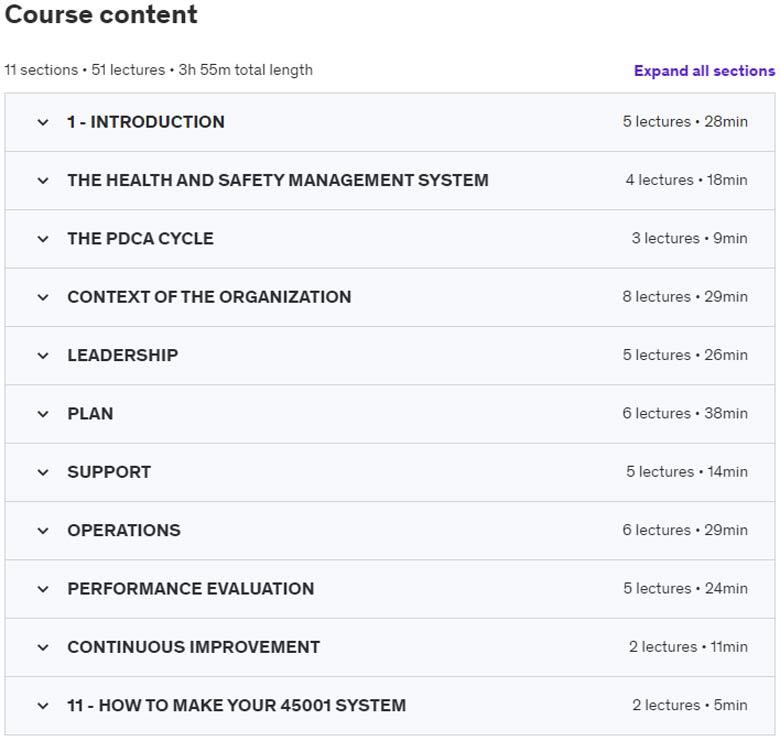Expand the PLAN section chevron
780x741 pixels.
coord(43,414)
